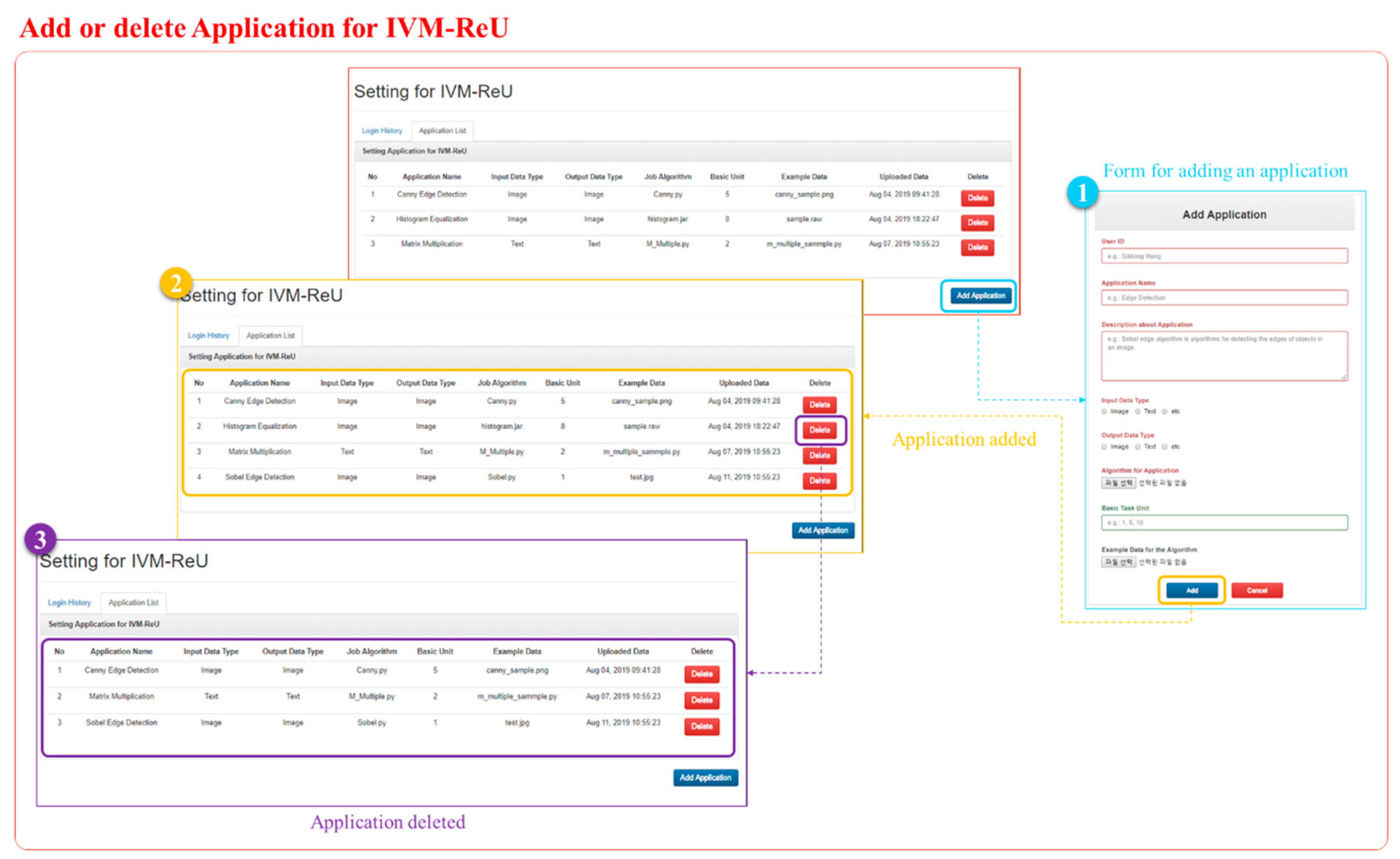Select Text radio under Input Data Type

[x=1138, y=411]
